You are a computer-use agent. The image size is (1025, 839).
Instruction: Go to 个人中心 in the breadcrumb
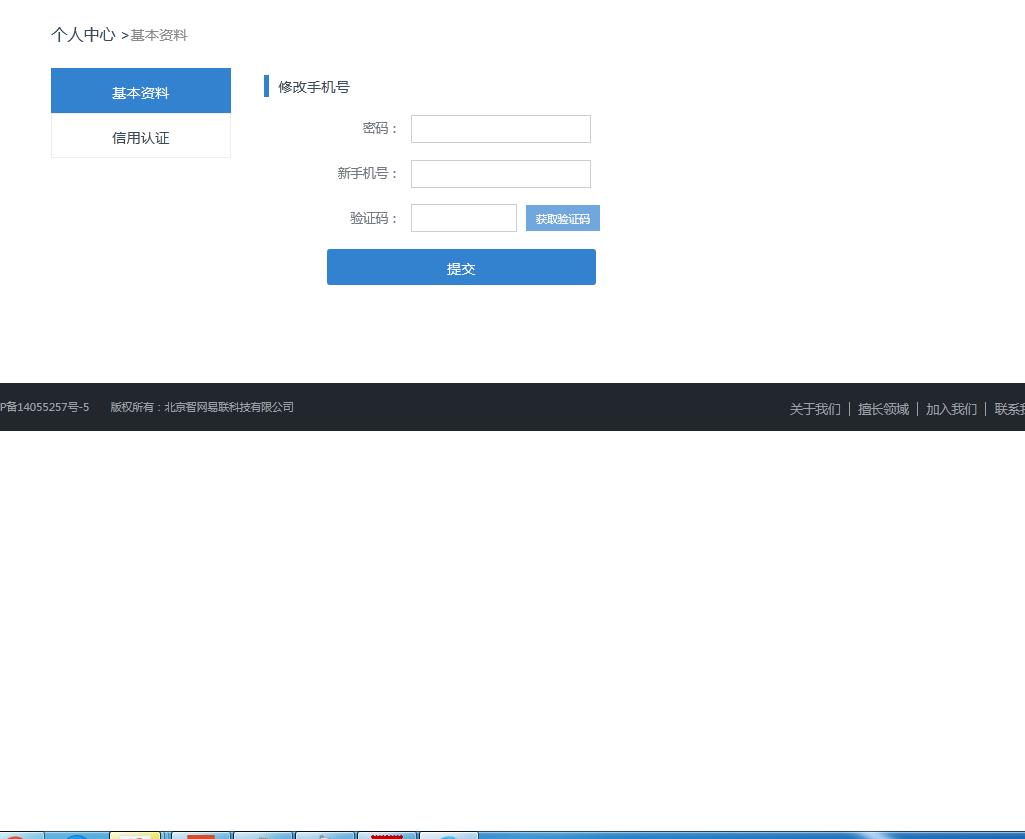coord(83,35)
